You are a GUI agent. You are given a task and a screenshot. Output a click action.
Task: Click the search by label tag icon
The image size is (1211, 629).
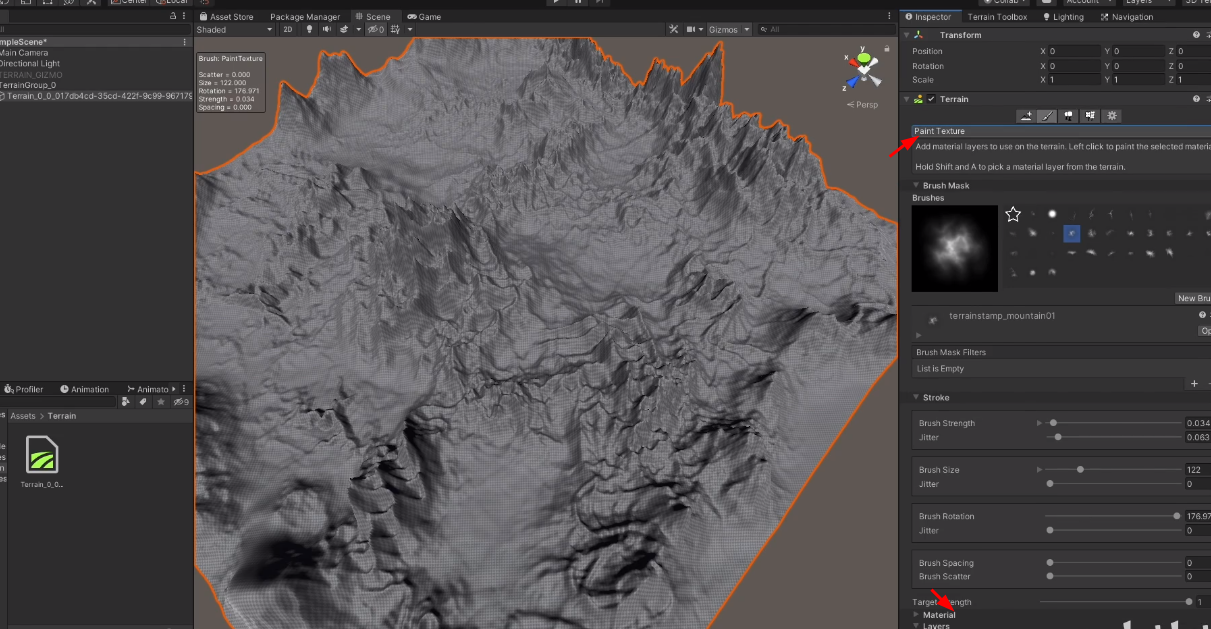pos(143,402)
